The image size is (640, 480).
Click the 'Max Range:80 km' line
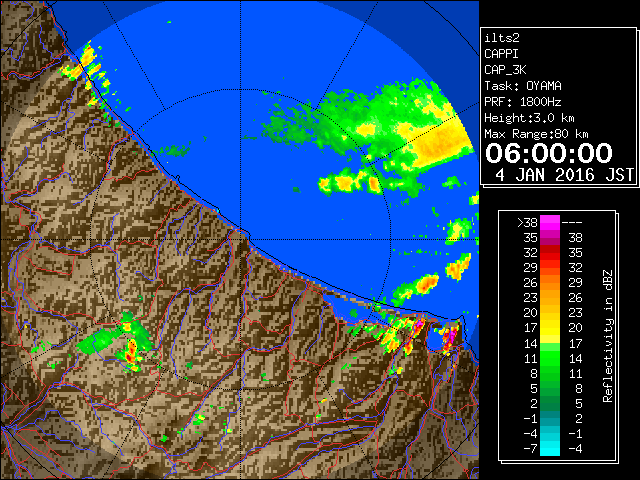coord(536,134)
